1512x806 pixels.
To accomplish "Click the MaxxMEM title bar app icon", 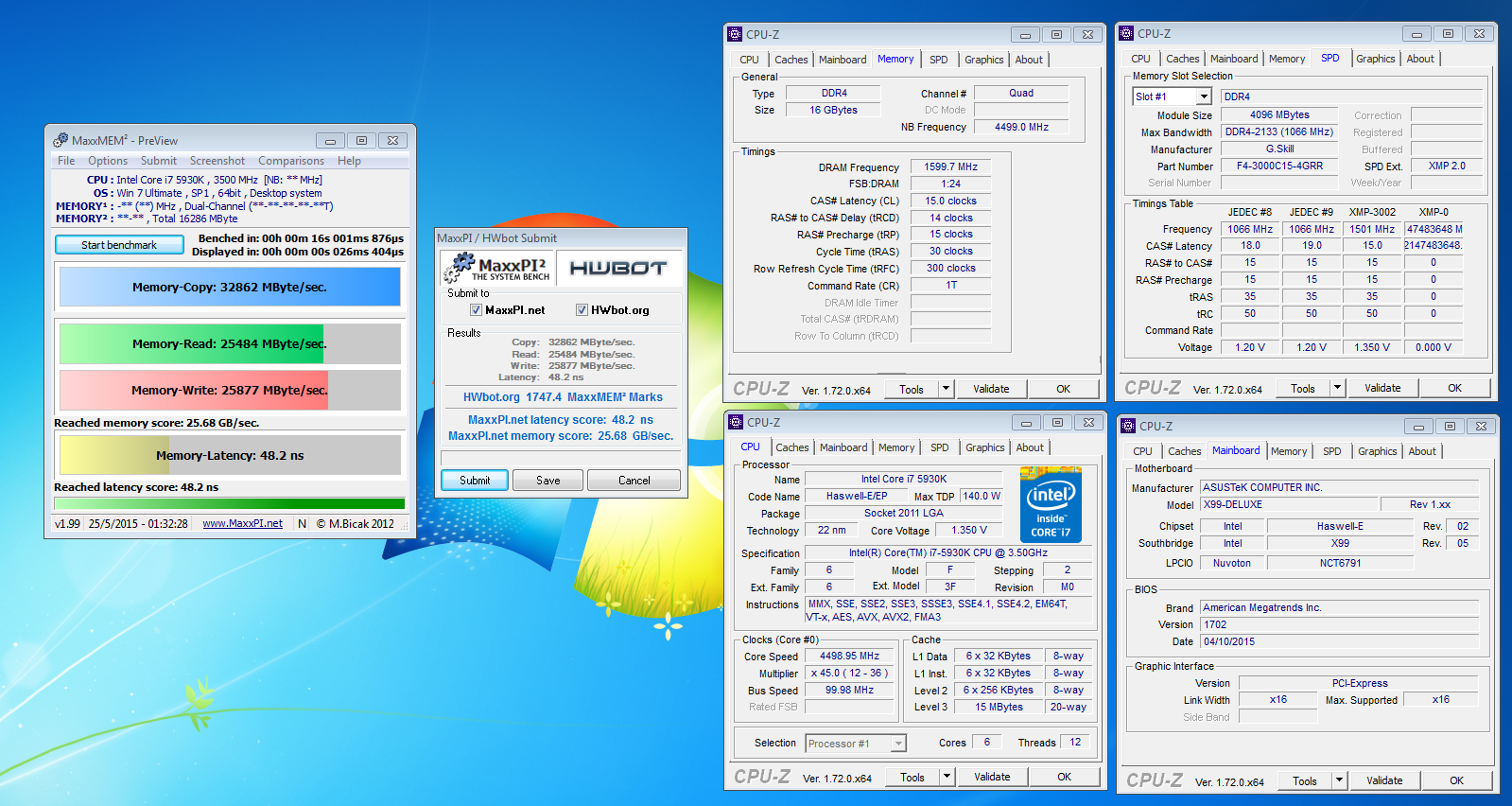I will pyautogui.click(x=61, y=140).
